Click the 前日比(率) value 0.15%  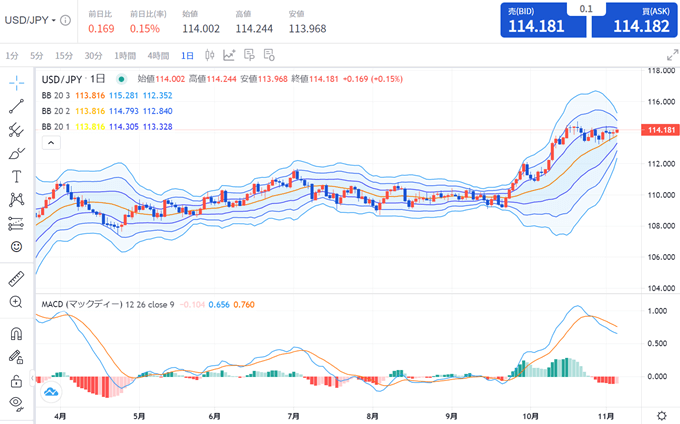pos(145,29)
